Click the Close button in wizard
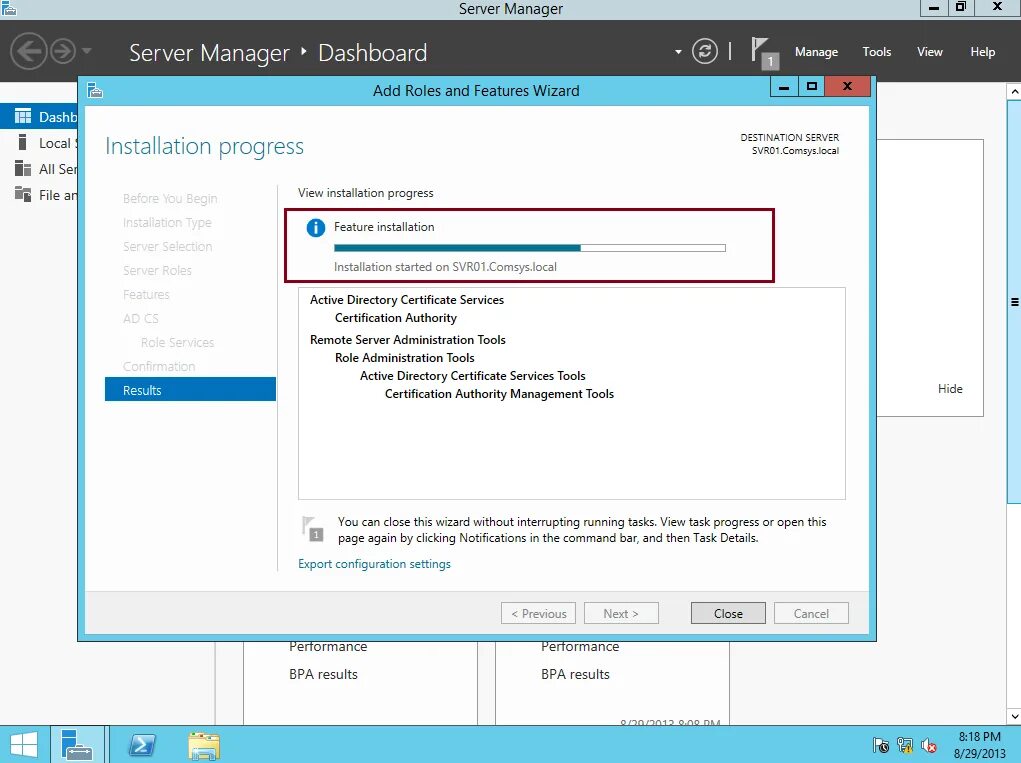Image resolution: width=1021 pixels, height=763 pixels. click(728, 613)
